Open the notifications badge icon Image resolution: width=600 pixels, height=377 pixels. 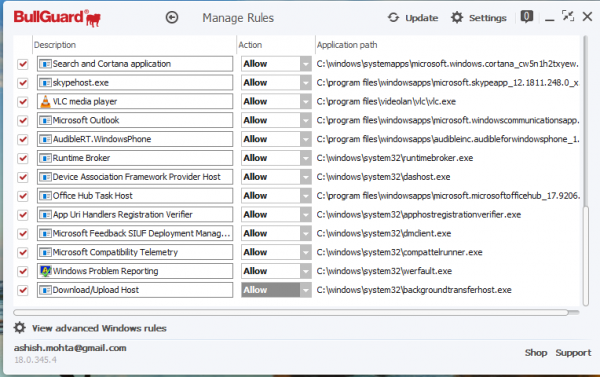point(527,17)
